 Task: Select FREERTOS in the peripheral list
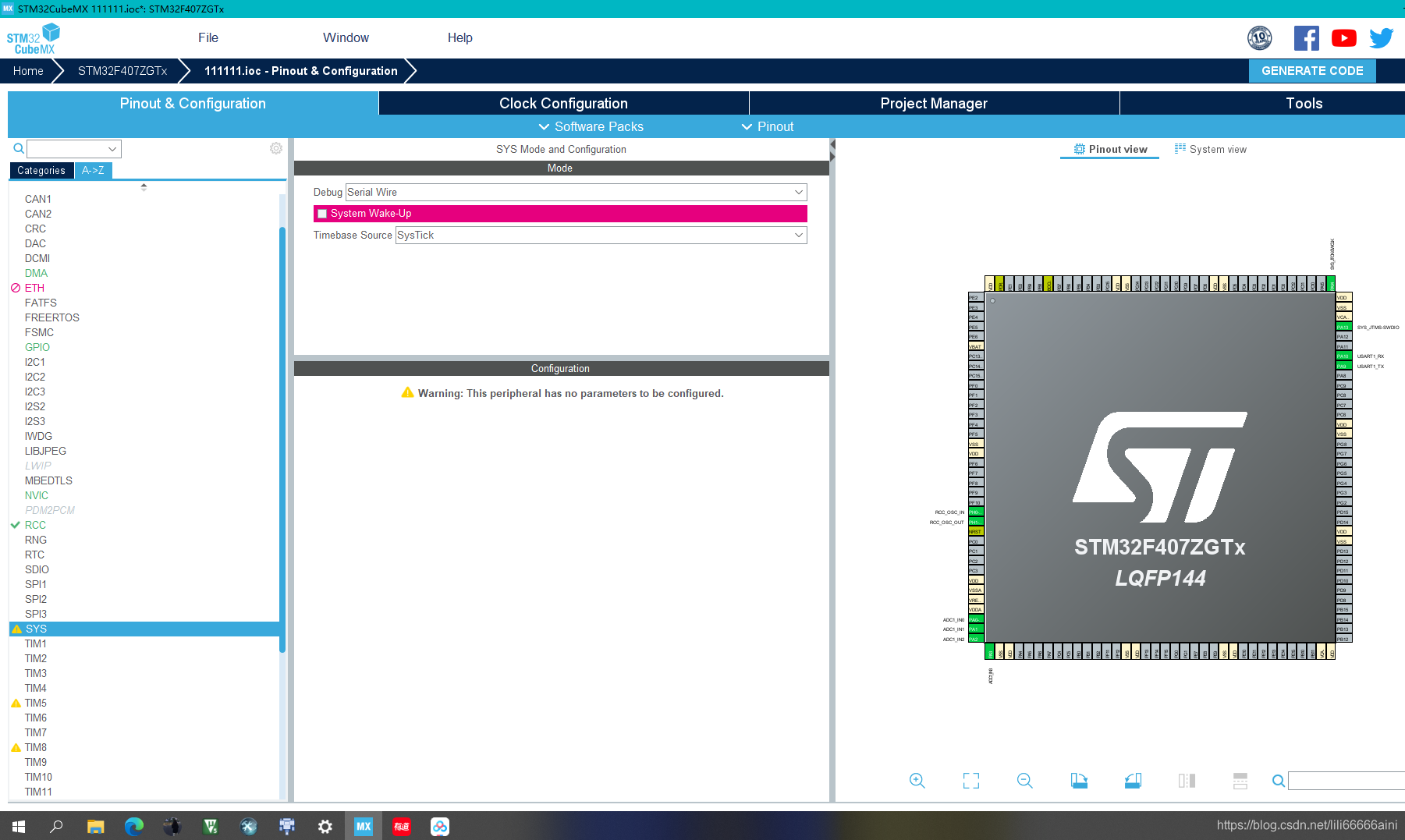[x=51, y=317]
